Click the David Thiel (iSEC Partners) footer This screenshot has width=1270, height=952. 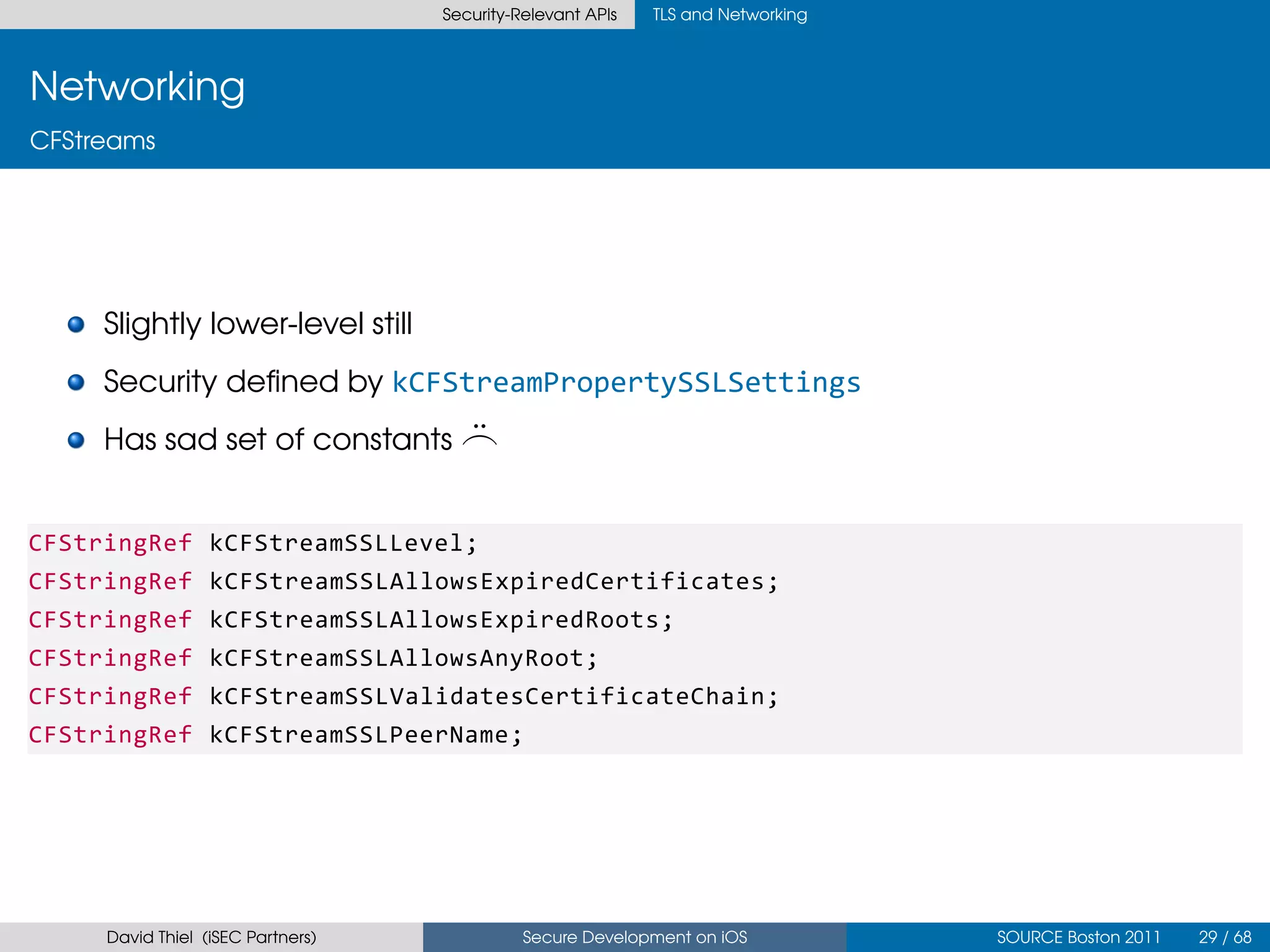click(x=211, y=937)
